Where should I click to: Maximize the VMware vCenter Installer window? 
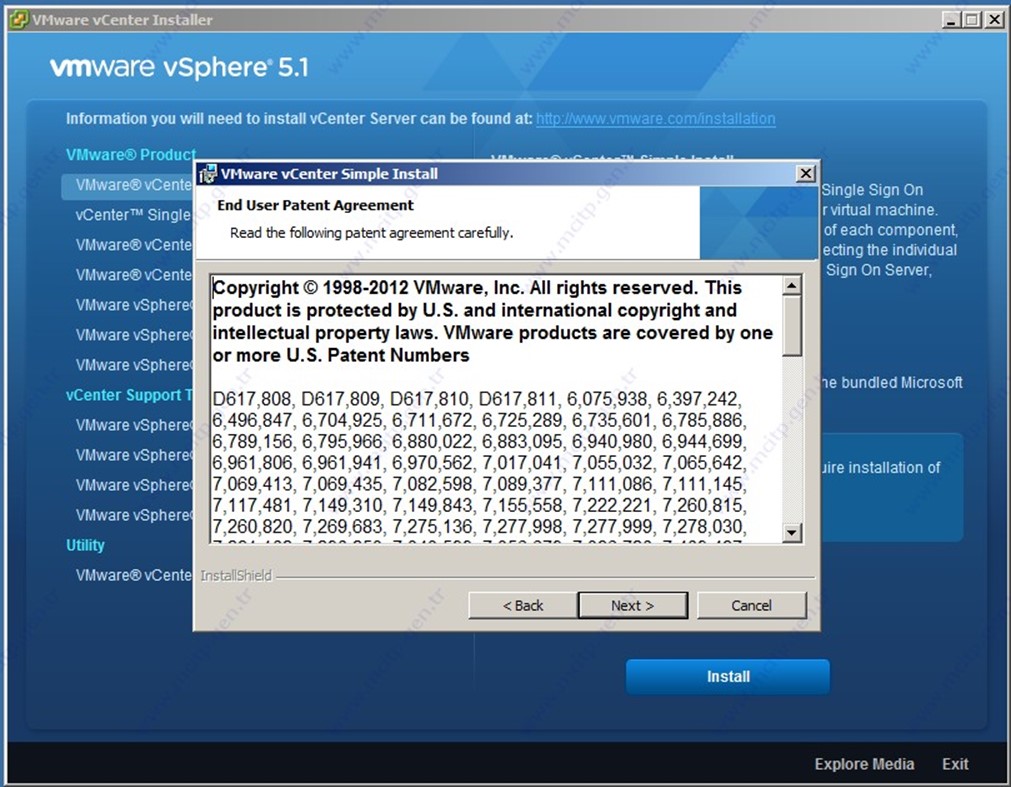(x=971, y=20)
